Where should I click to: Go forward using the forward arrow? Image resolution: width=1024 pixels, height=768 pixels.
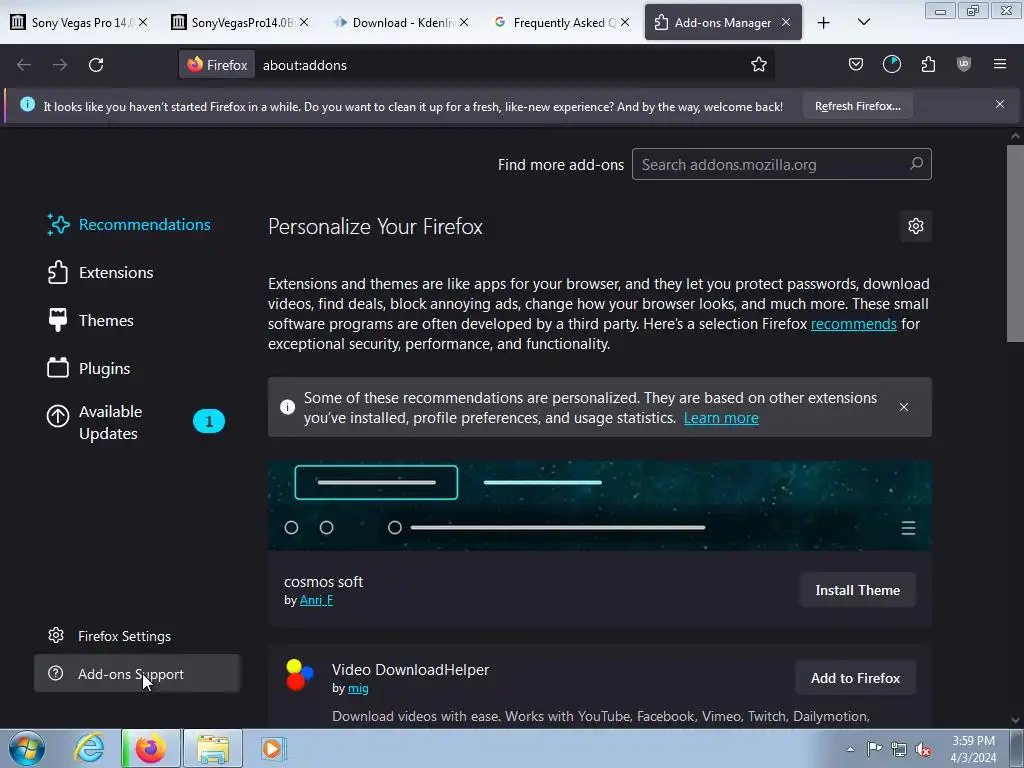[x=60, y=65]
